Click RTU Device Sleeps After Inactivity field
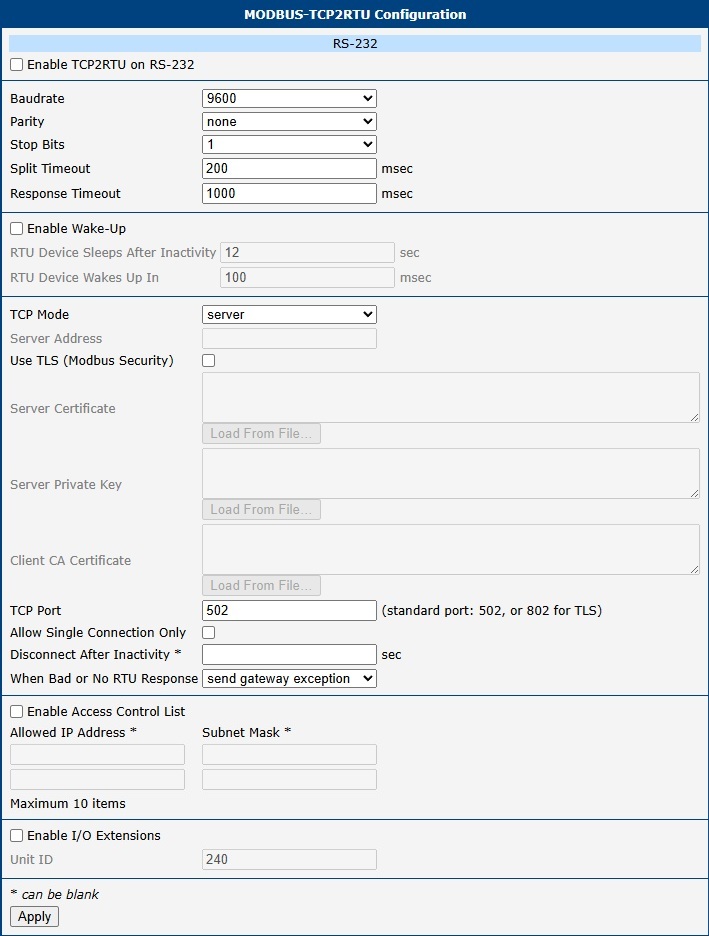The height and width of the screenshot is (936, 709). point(307,253)
